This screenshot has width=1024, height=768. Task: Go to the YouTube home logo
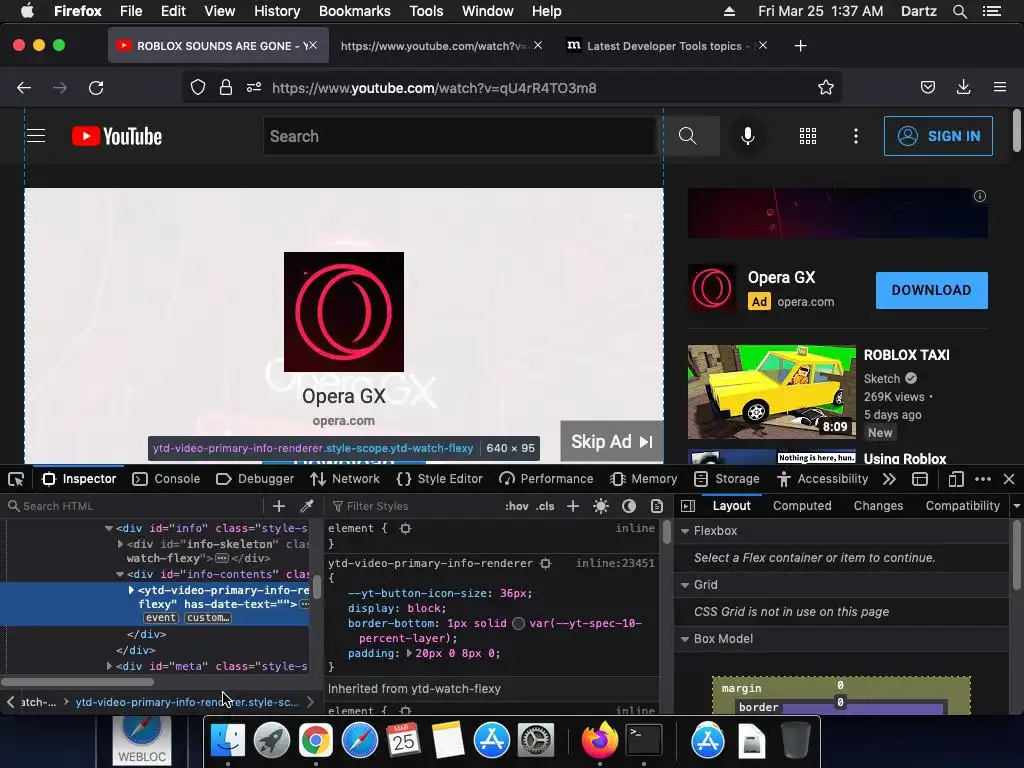coord(117,136)
